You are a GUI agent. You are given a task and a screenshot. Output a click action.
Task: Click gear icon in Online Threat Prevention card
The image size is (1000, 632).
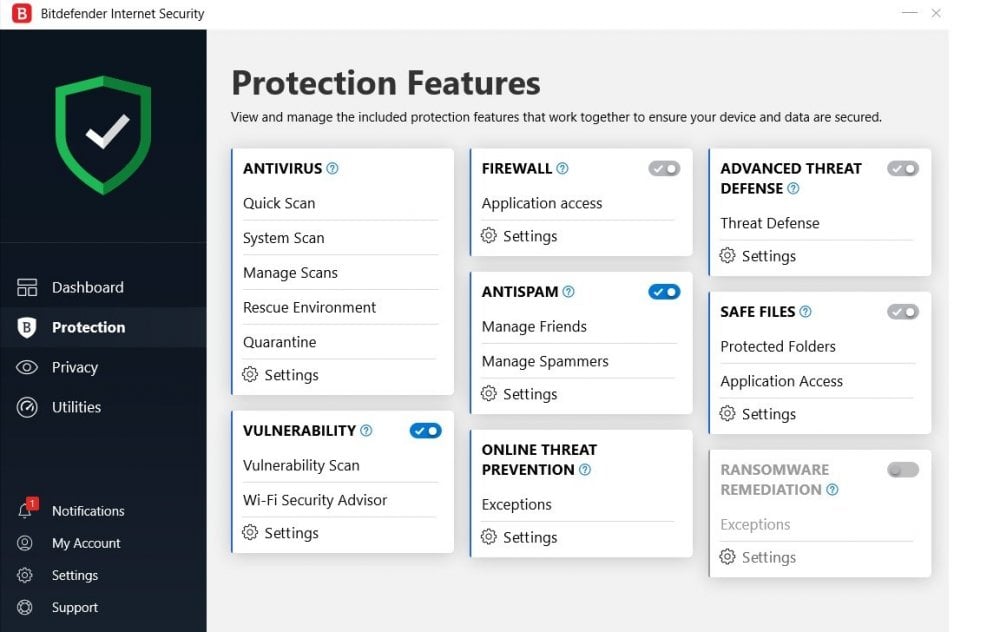pyautogui.click(x=489, y=537)
